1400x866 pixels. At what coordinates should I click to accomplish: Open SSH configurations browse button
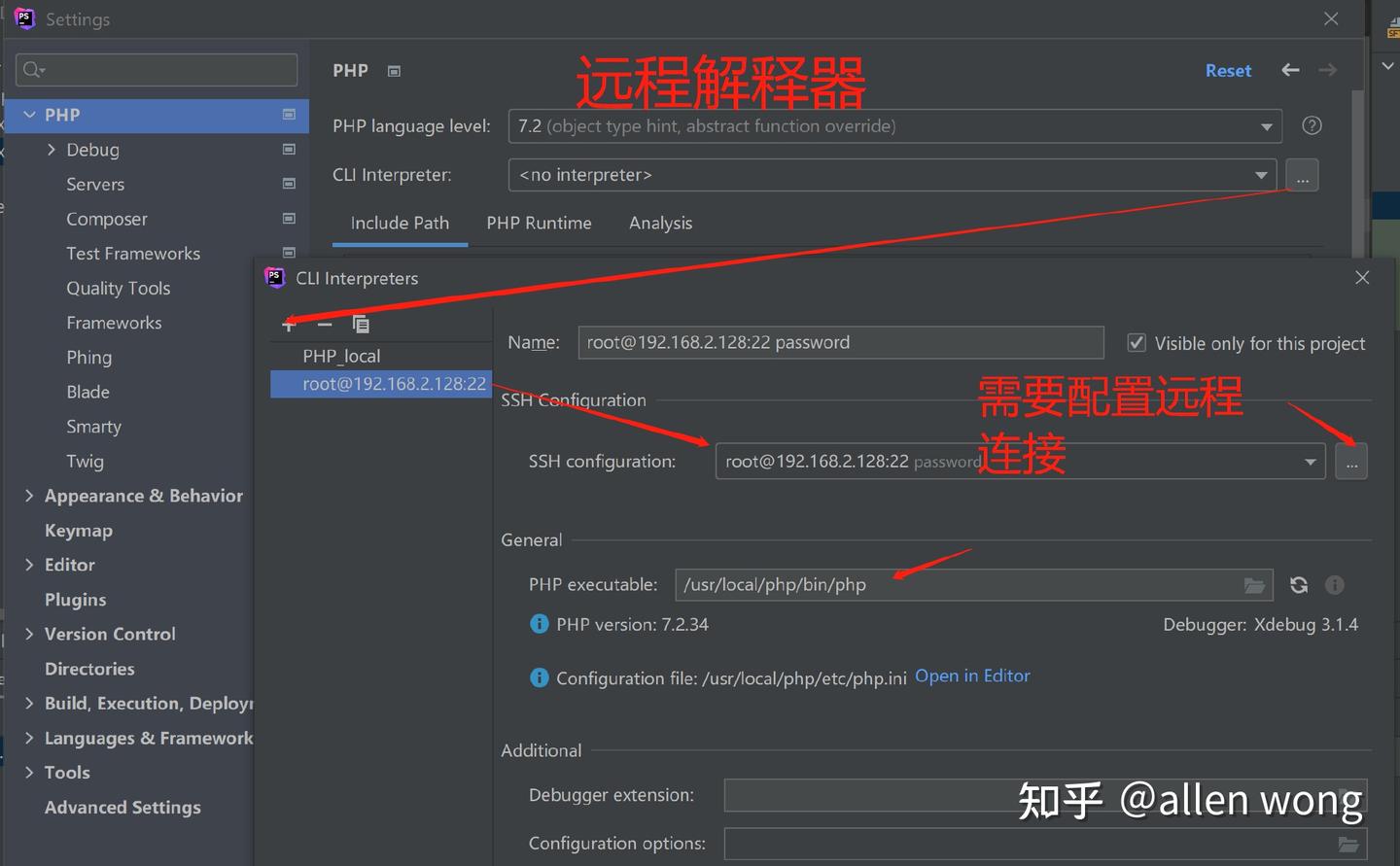pos(1351,462)
